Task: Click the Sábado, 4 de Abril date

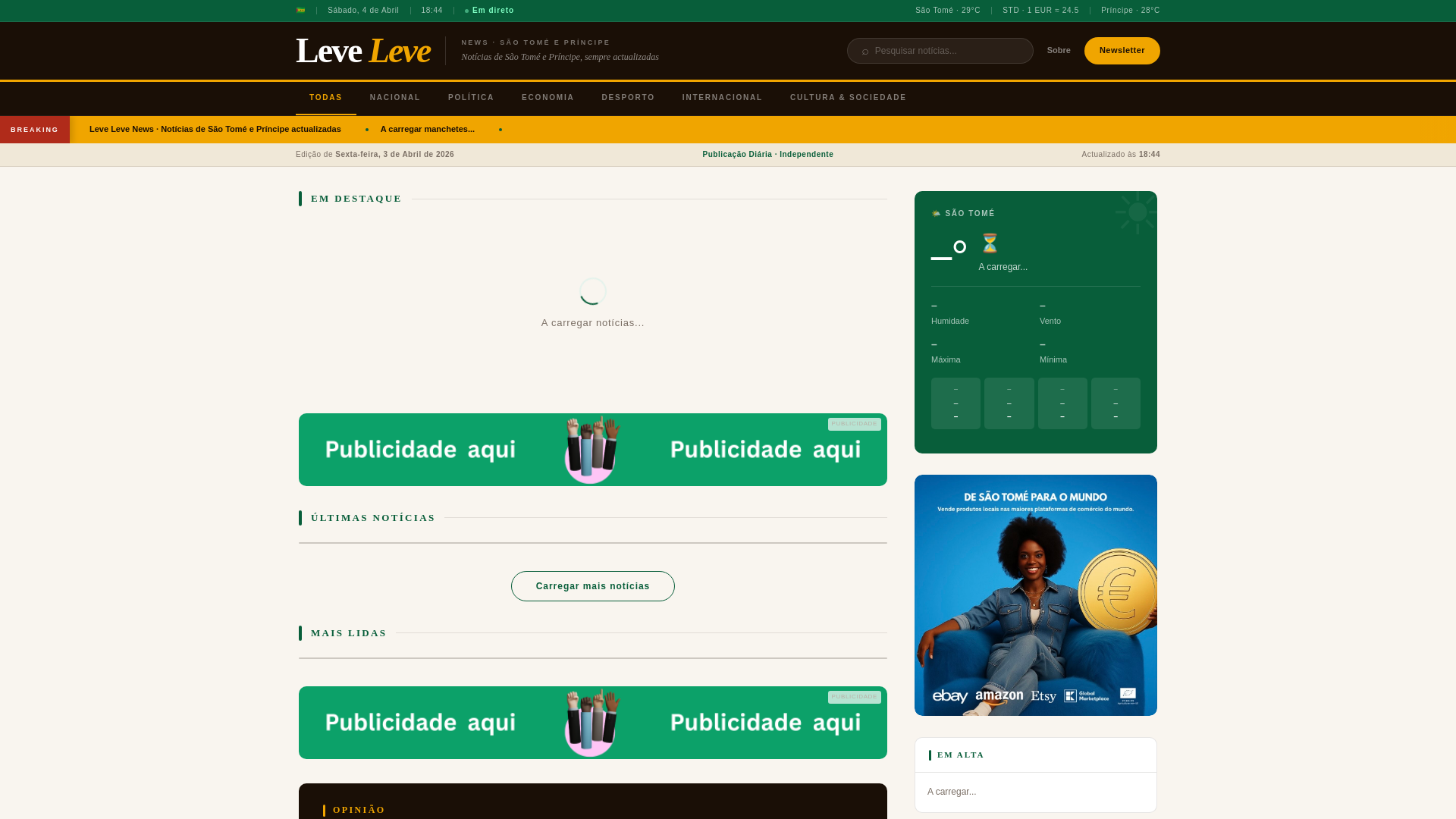Action: click(x=363, y=11)
